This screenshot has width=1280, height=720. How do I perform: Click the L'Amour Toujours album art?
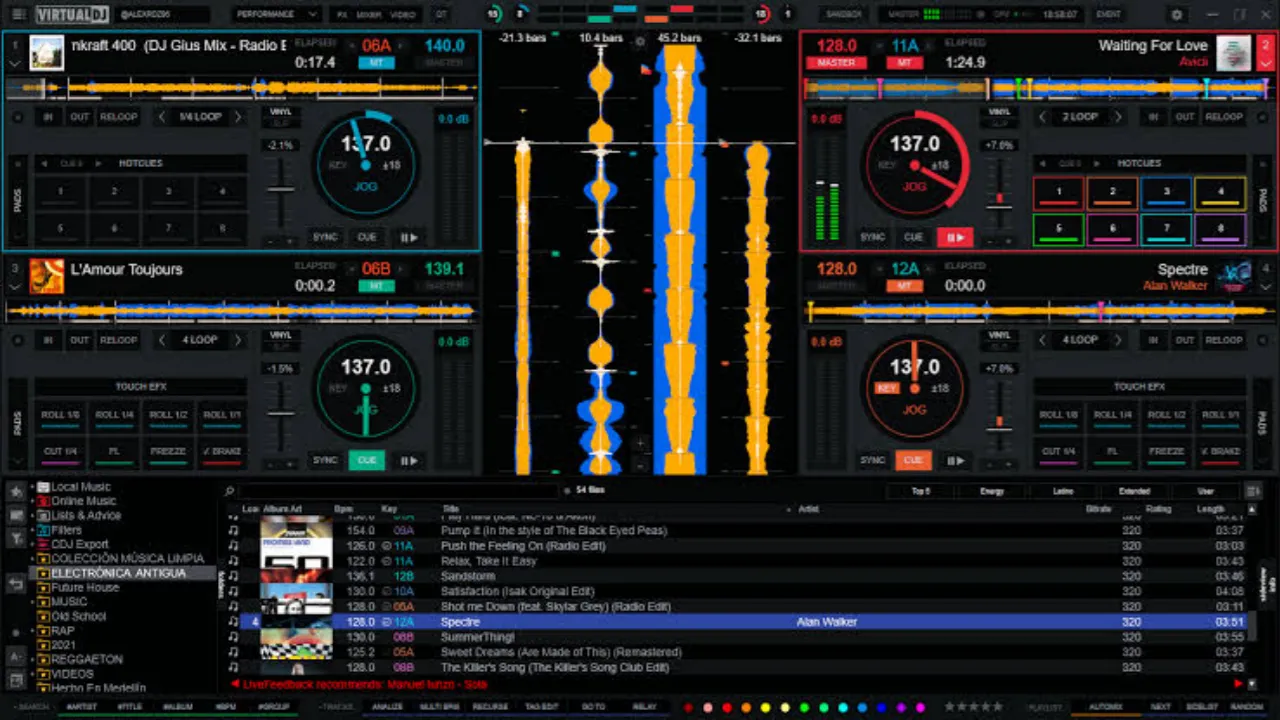tap(46, 276)
